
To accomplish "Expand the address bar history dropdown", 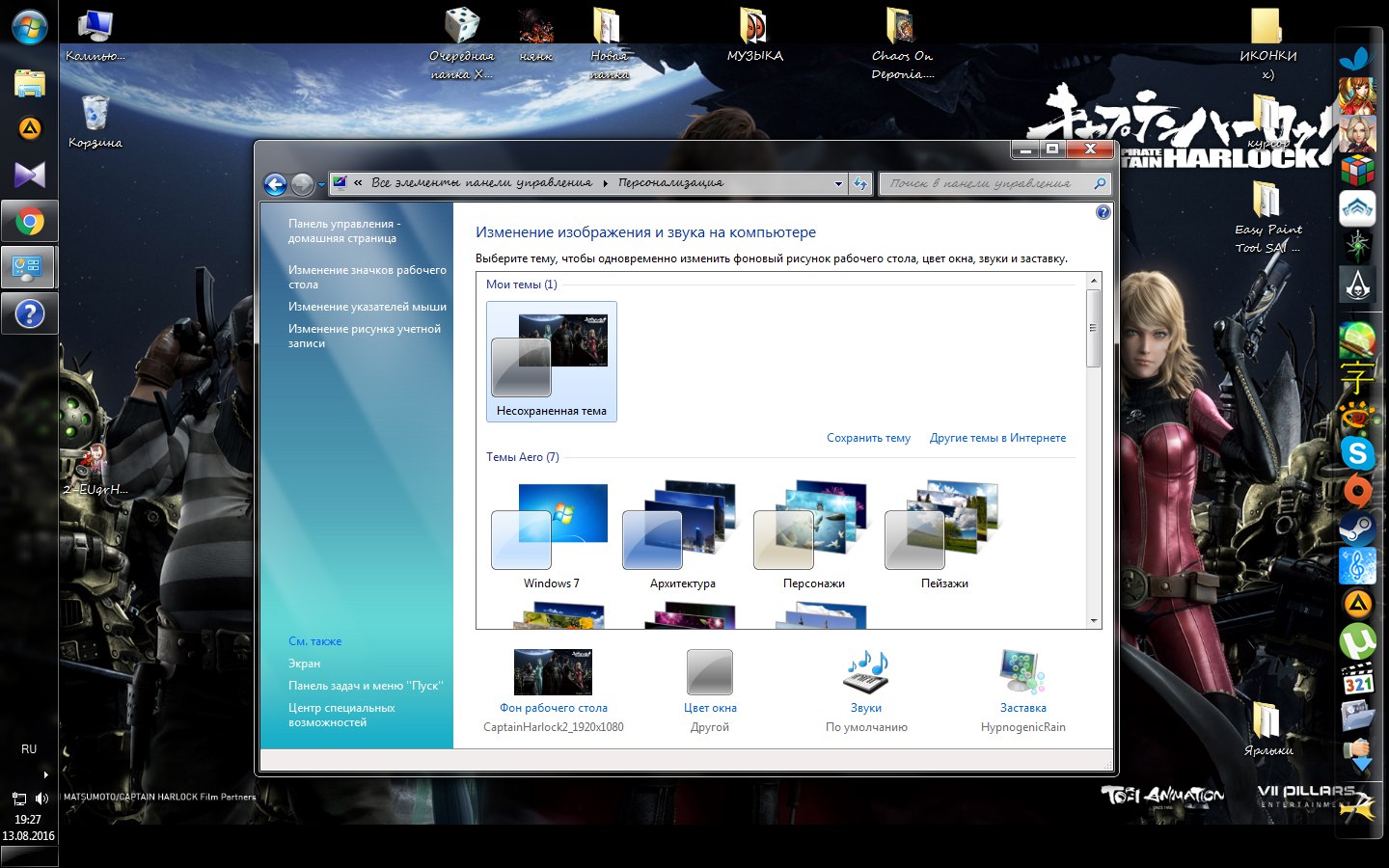I will pyautogui.click(x=837, y=183).
